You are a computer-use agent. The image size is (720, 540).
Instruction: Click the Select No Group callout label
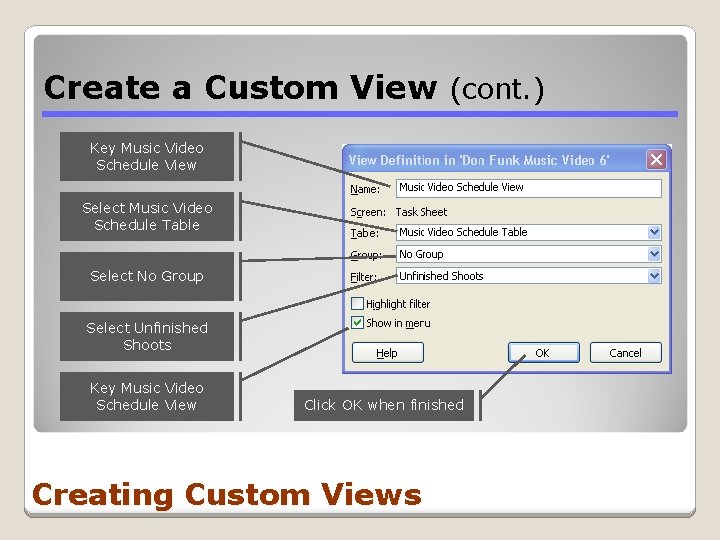147,276
